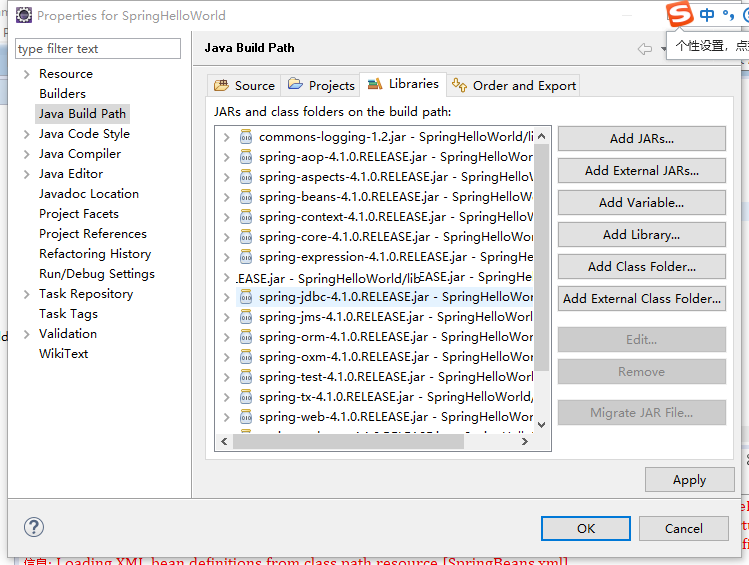Select Project References in the tree

[x=93, y=234]
